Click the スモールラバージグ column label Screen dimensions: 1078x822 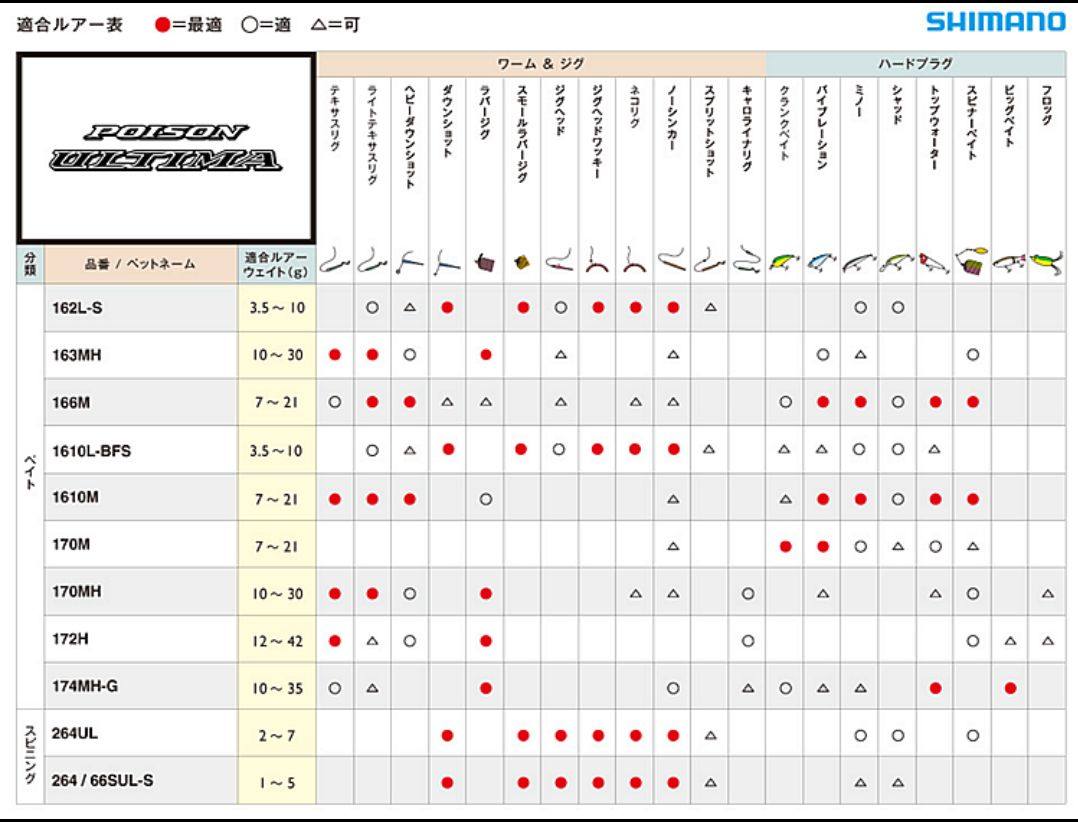pyautogui.click(x=522, y=134)
